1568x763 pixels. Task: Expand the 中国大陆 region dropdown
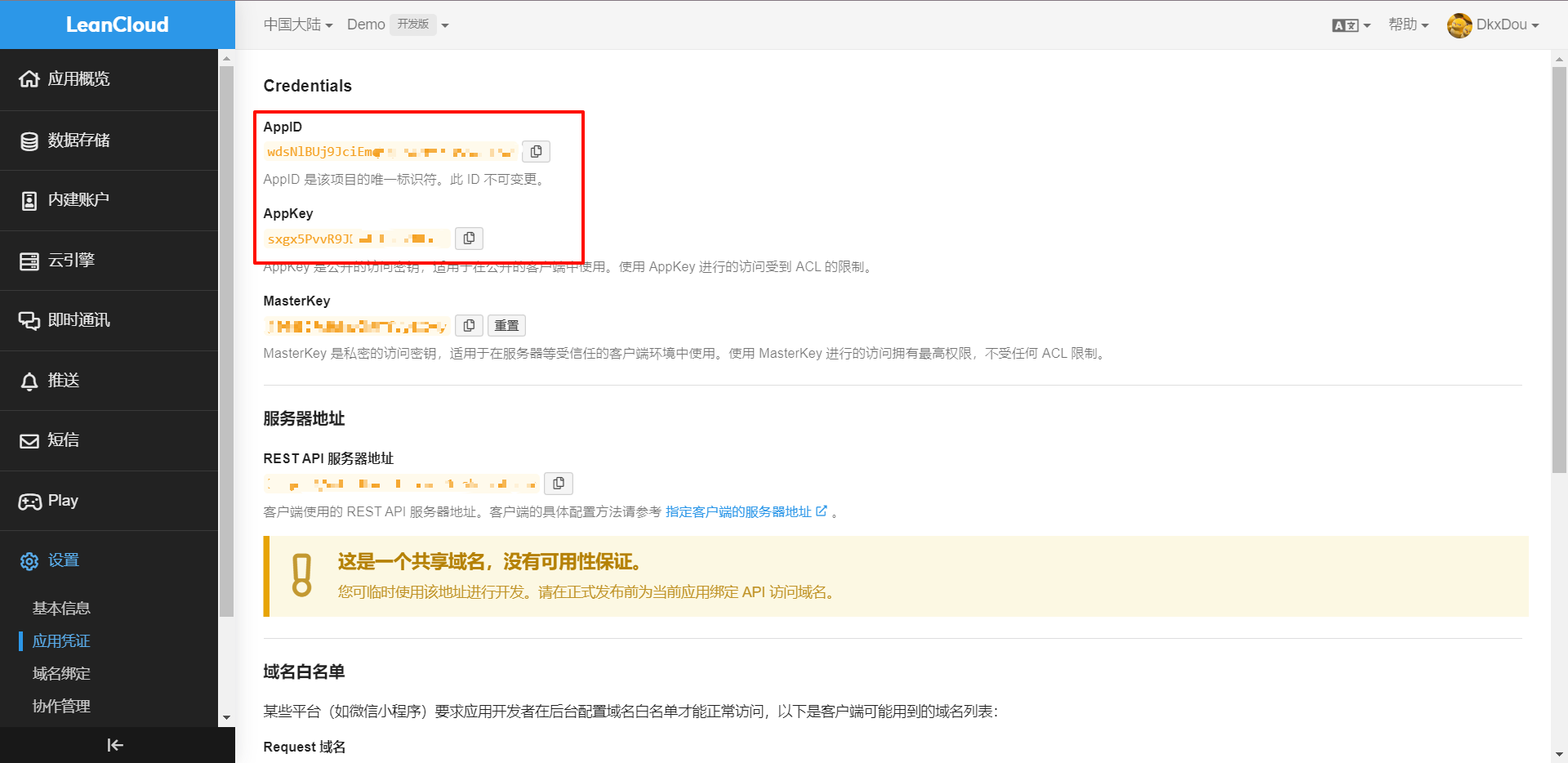click(298, 25)
